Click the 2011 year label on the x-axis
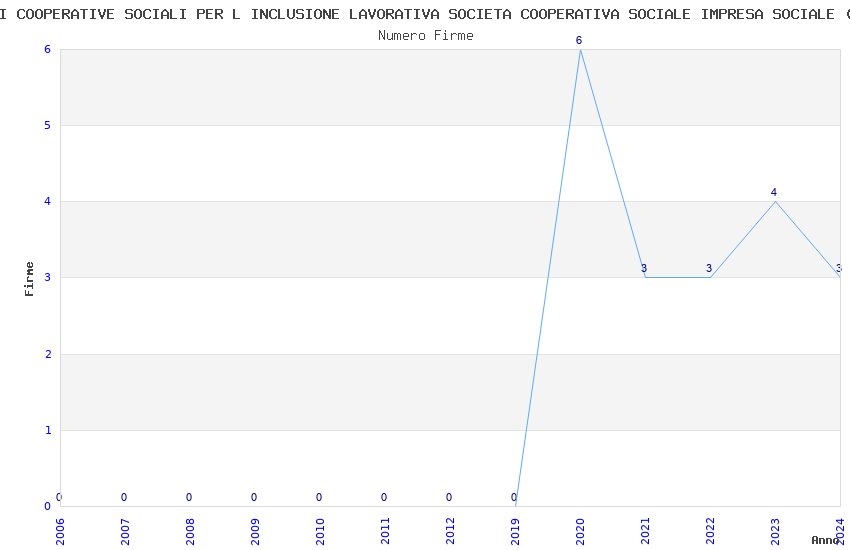This screenshot has width=850, height=550. [385, 531]
